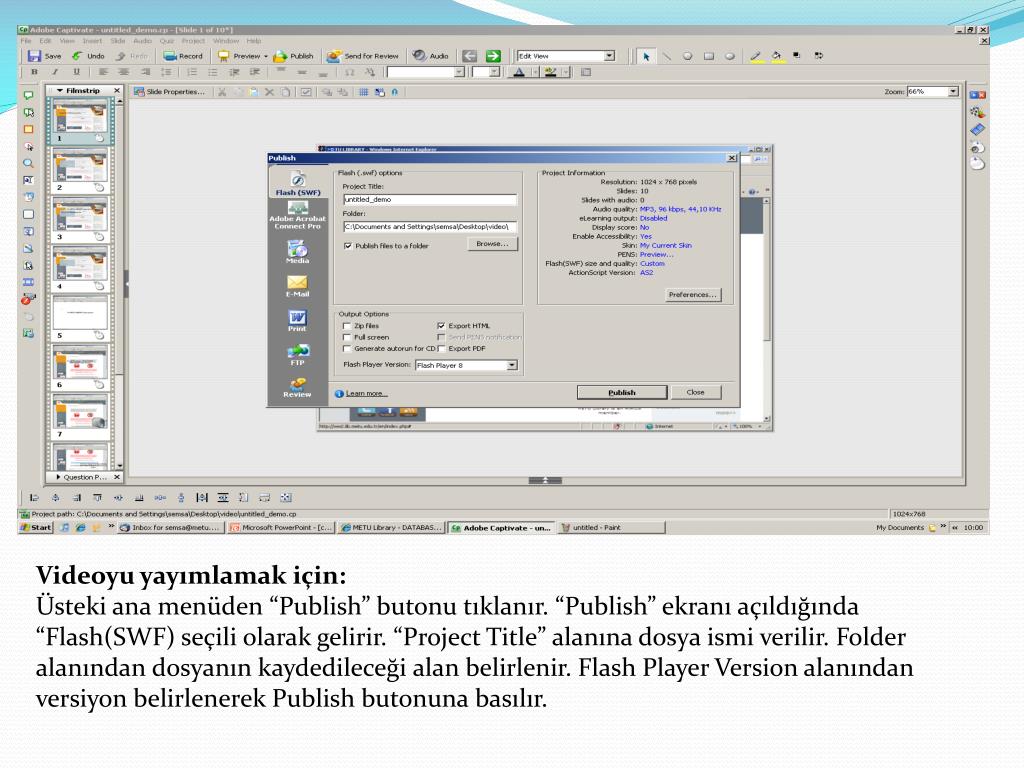1024x768 pixels.
Task: Enable Full screen checkbox
Action: click(x=347, y=338)
